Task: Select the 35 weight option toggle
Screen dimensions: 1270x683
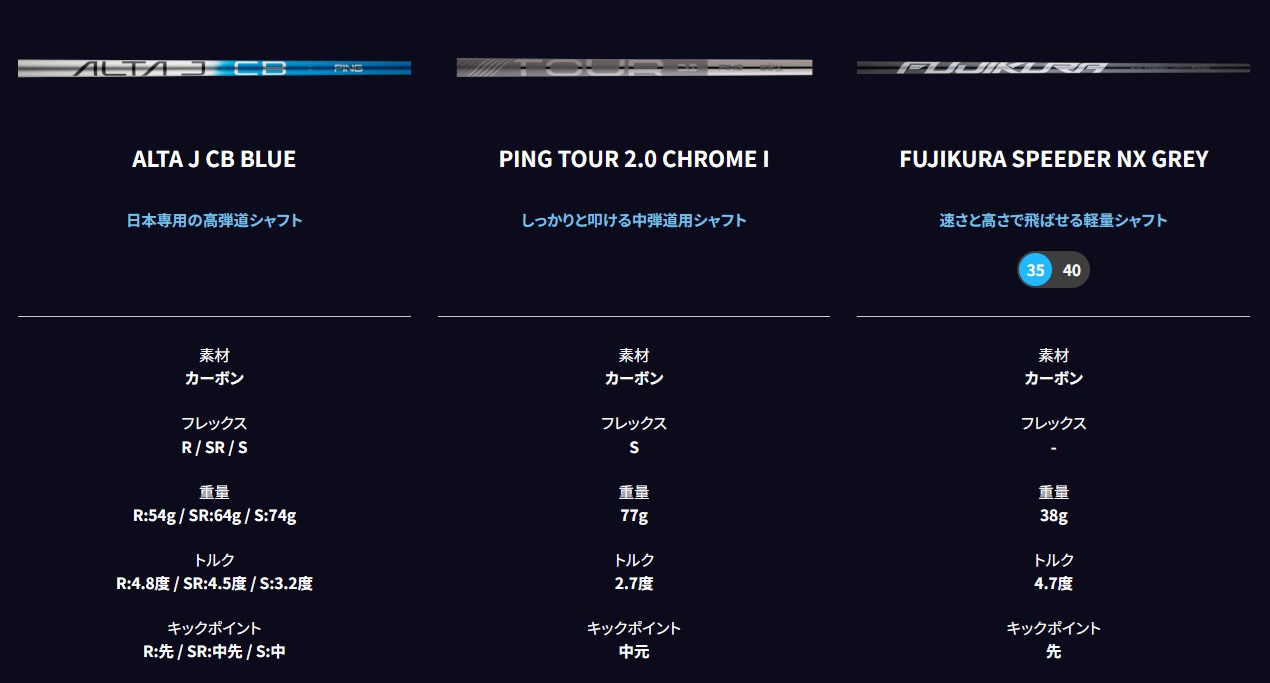Action: coord(1035,270)
